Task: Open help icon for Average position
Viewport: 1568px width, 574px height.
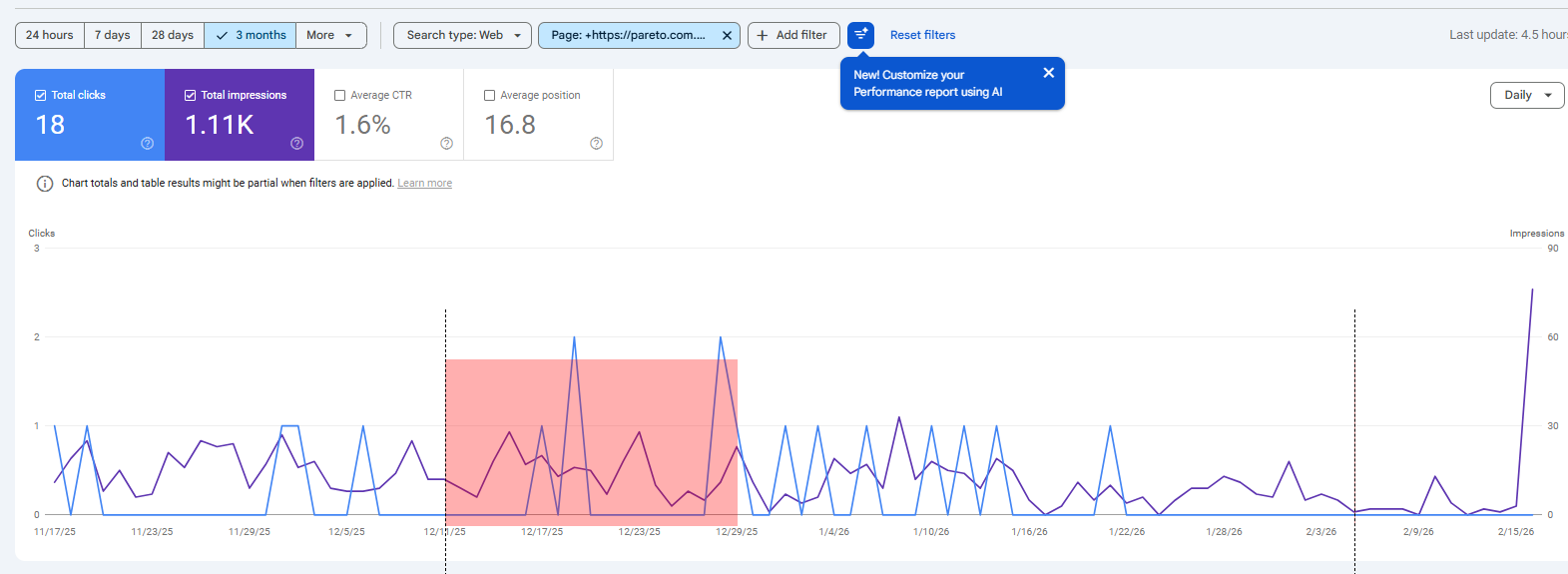Action: click(596, 144)
